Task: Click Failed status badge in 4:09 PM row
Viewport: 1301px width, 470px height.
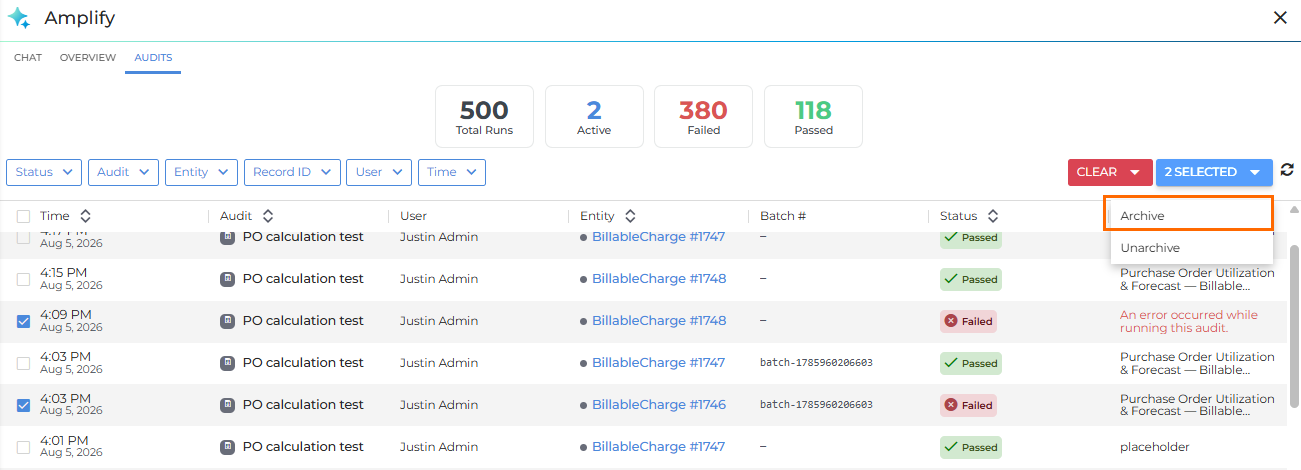Action: 968,321
